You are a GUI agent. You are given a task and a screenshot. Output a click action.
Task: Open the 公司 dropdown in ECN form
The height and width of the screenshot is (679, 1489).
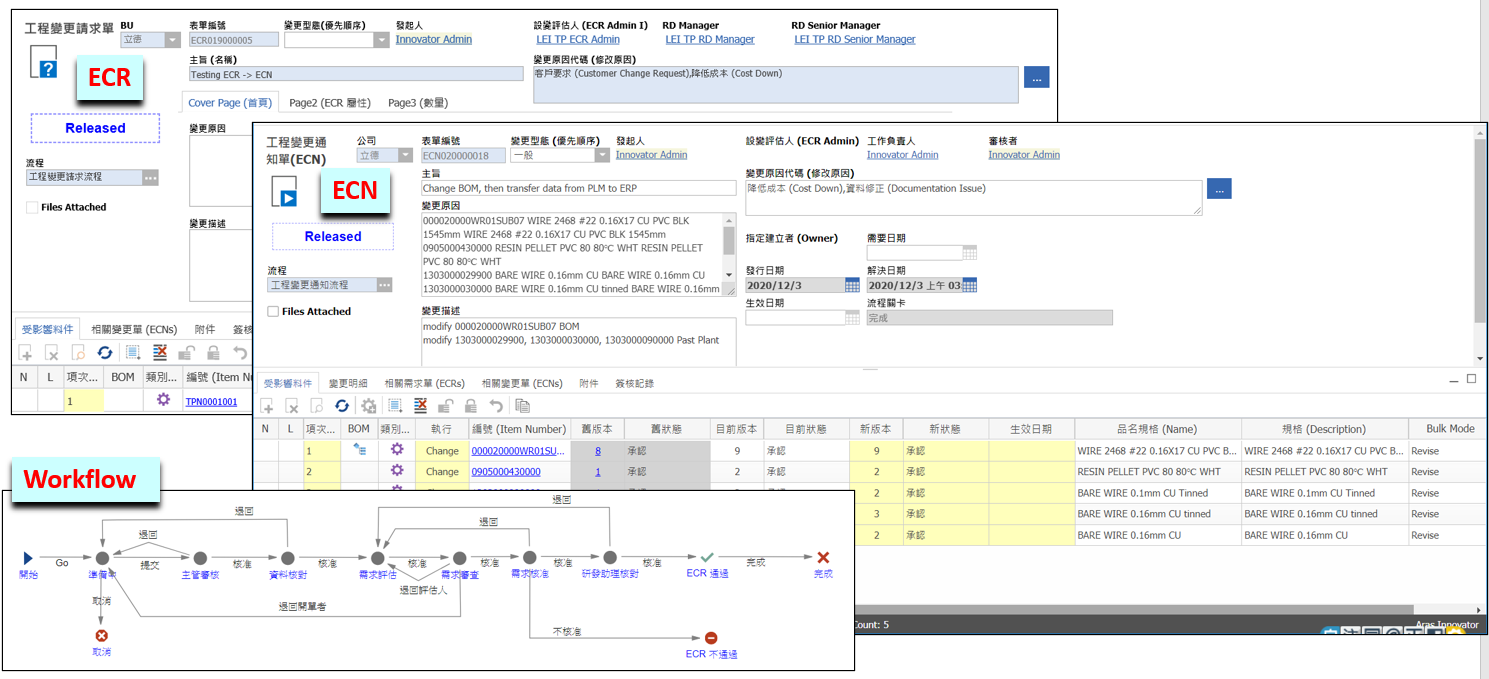pos(405,155)
